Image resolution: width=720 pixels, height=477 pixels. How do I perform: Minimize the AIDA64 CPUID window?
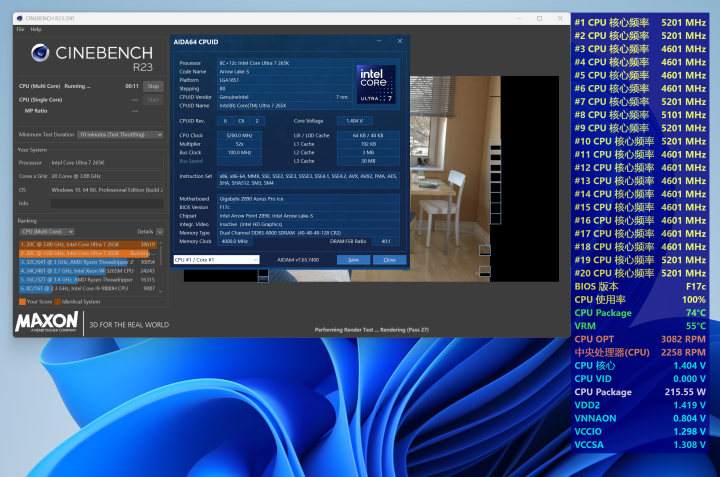(x=379, y=41)
